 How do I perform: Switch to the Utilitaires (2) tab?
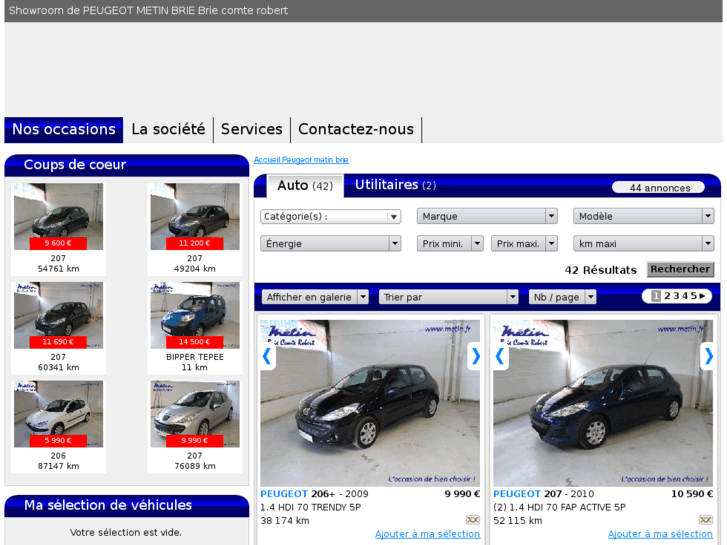click(395, 185)
